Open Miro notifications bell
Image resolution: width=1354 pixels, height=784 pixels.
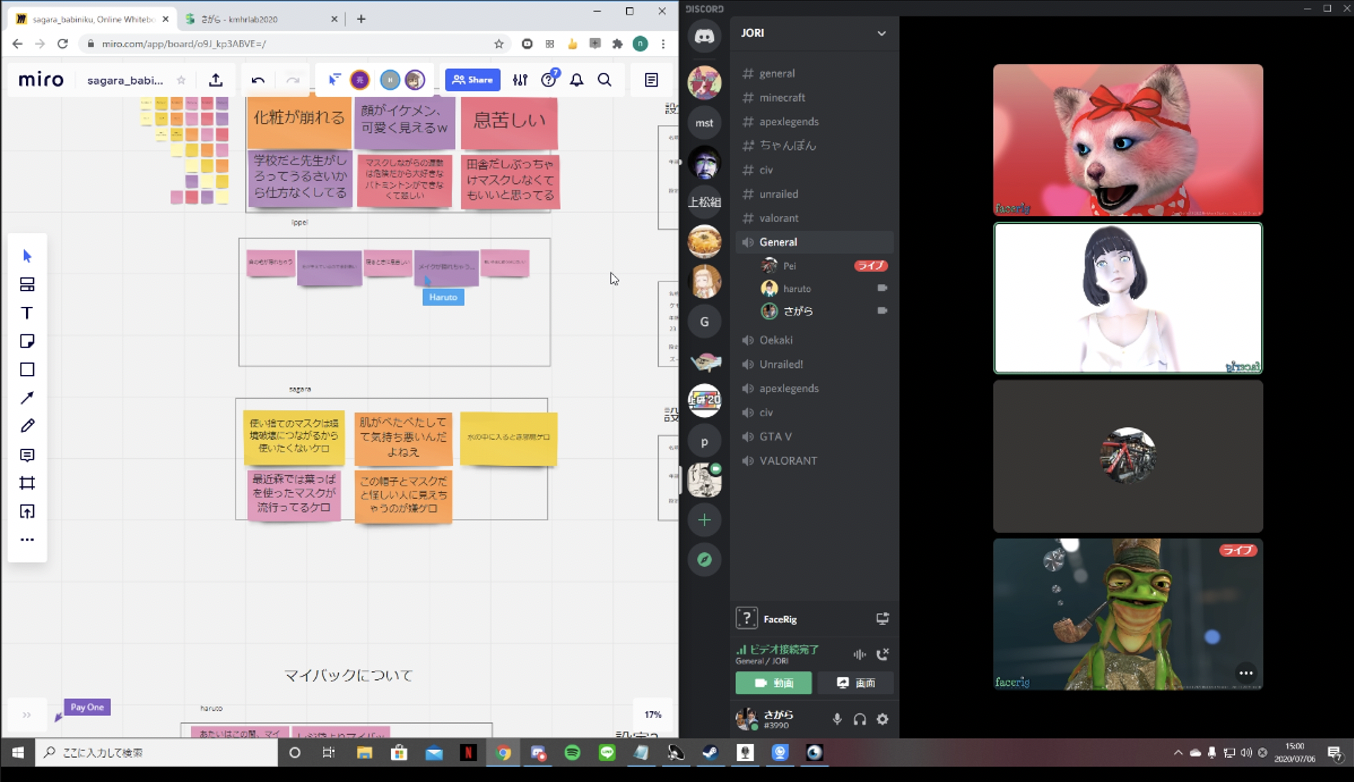tap(577, 80)
